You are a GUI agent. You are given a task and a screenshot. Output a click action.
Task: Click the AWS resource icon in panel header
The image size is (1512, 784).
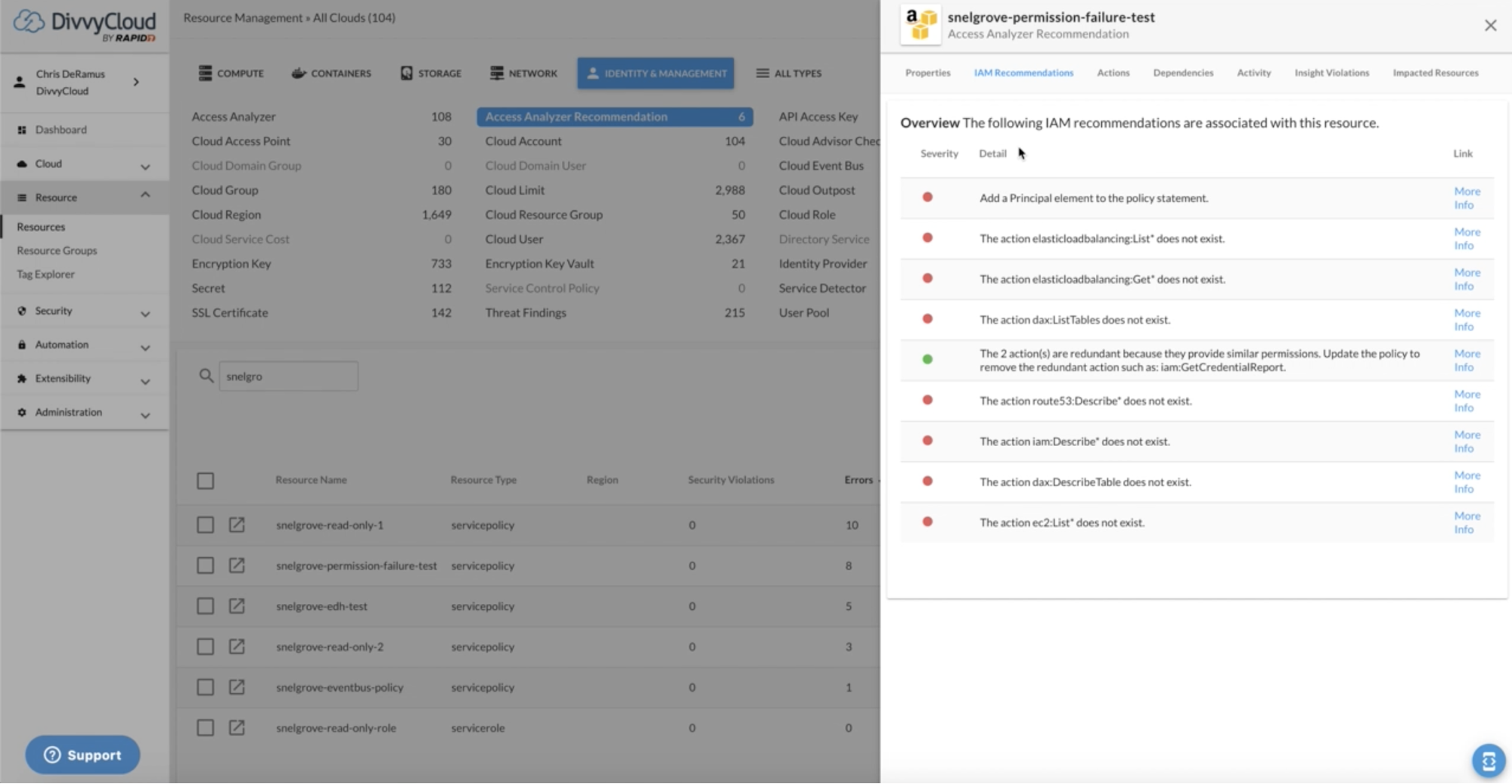point(920,24)
